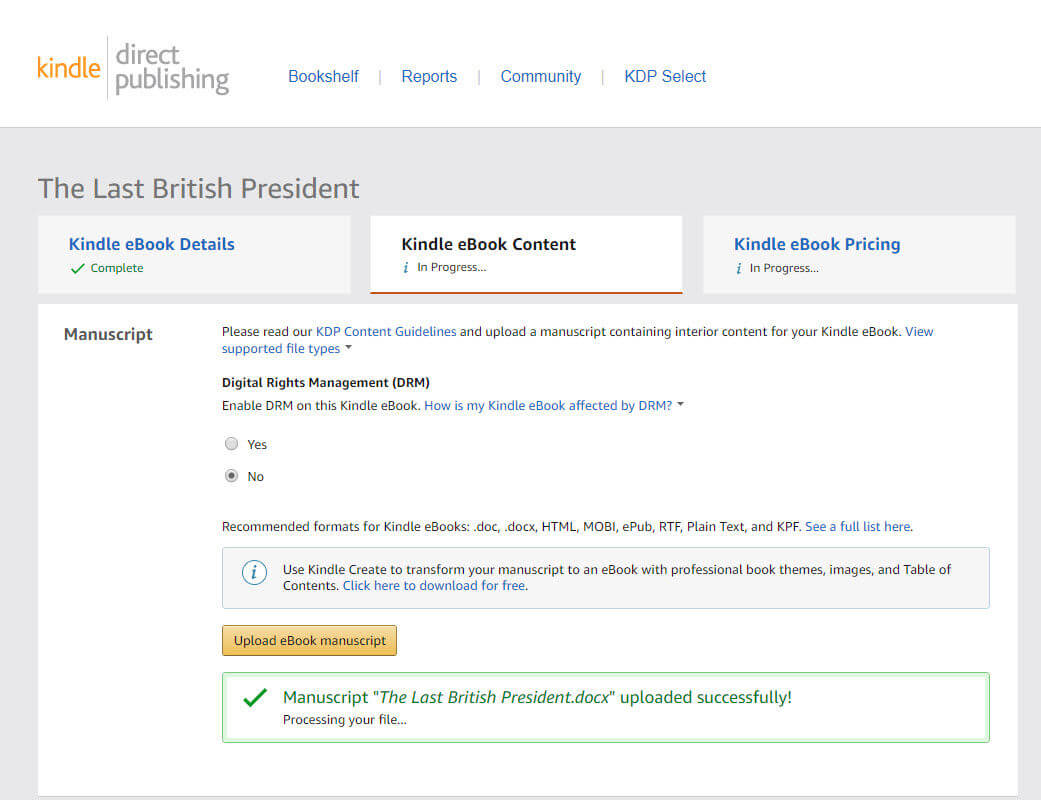Screen dimensions: 1041x800
Task: Expand How is my Kindle eBook affected by DRM
Action: pos(554,406)
